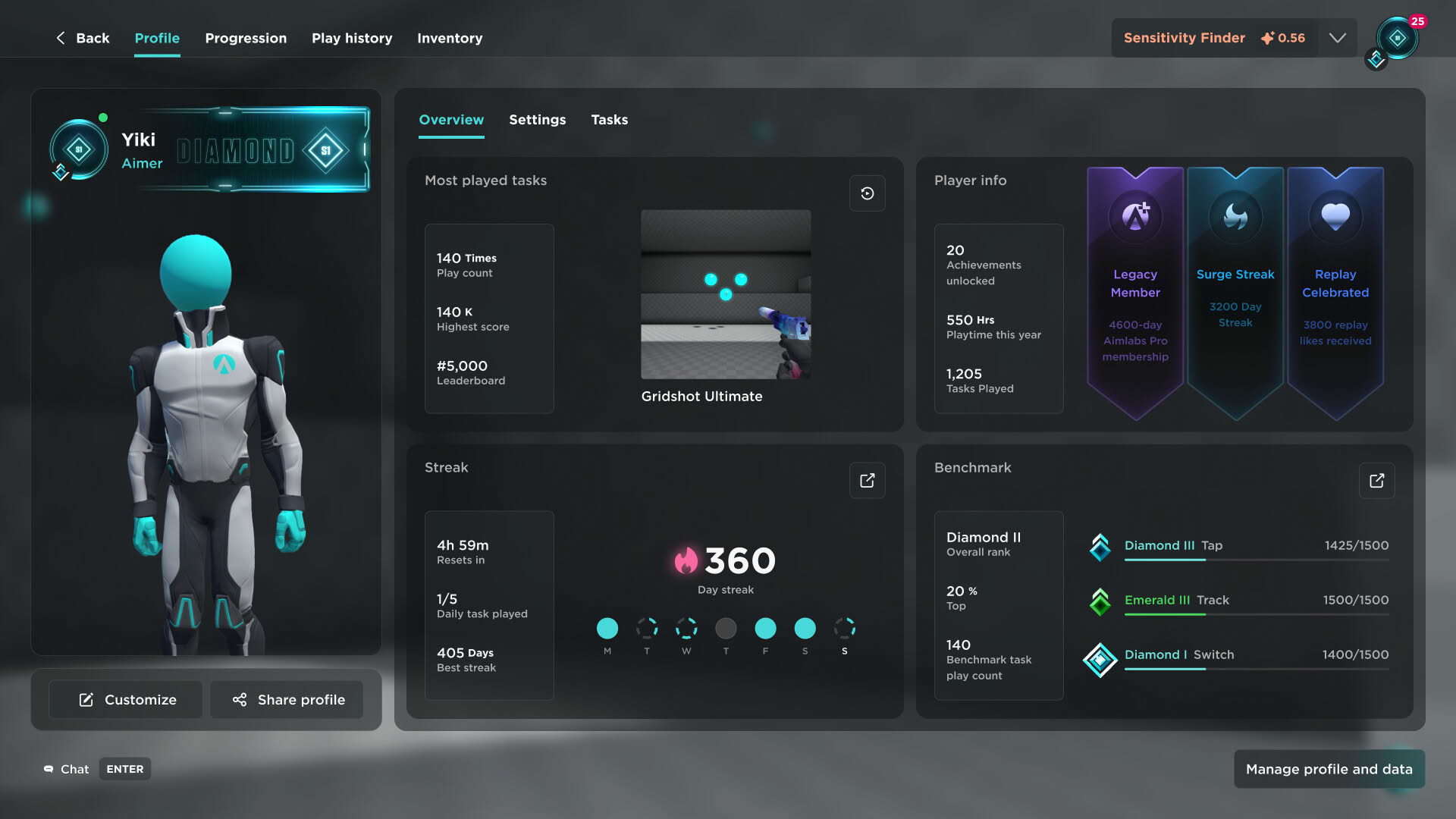
Task: Click the #5,000 Leaderboard stat
Action: 471,372
